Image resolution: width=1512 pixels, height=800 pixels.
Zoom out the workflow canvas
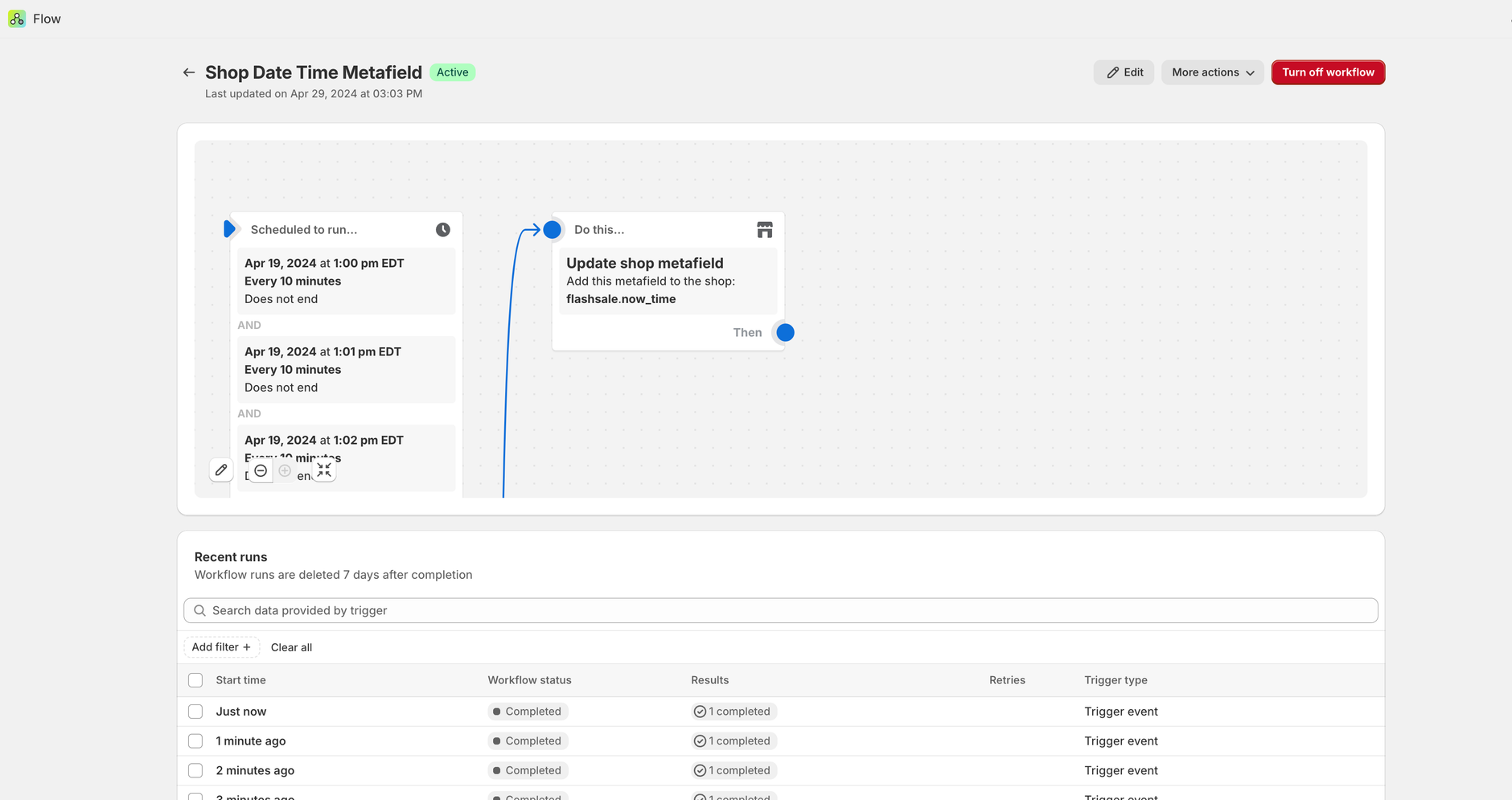(261, 470)
